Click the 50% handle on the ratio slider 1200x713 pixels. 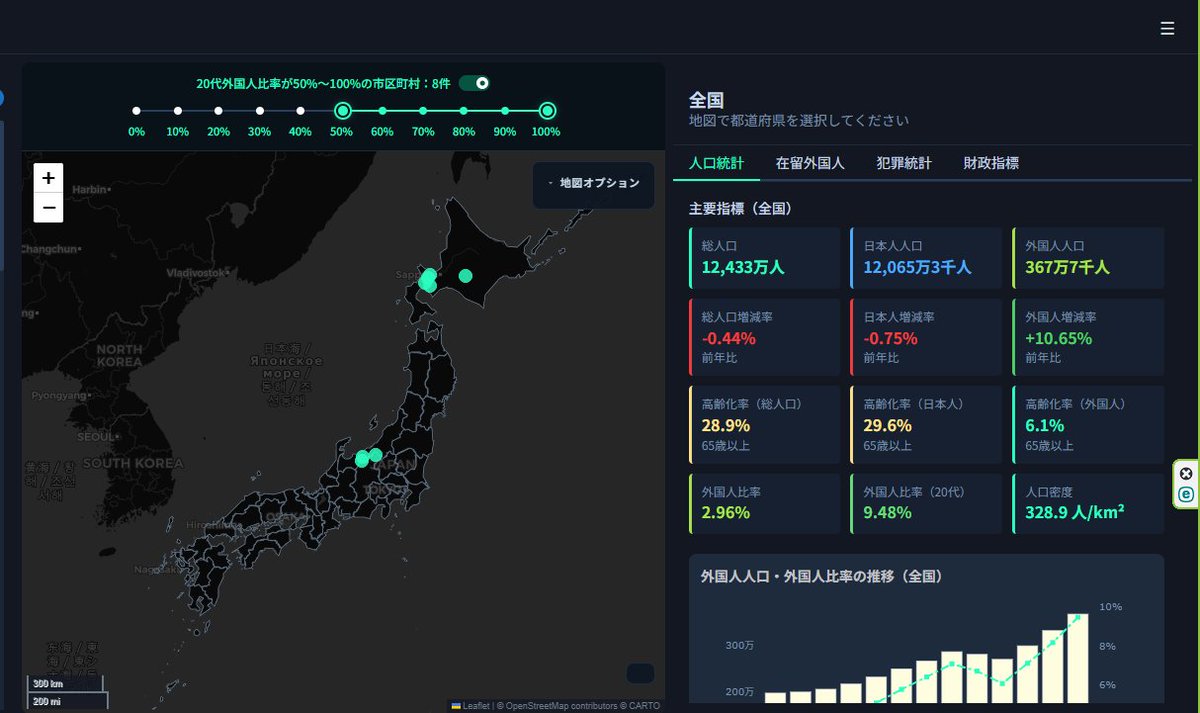341,110
